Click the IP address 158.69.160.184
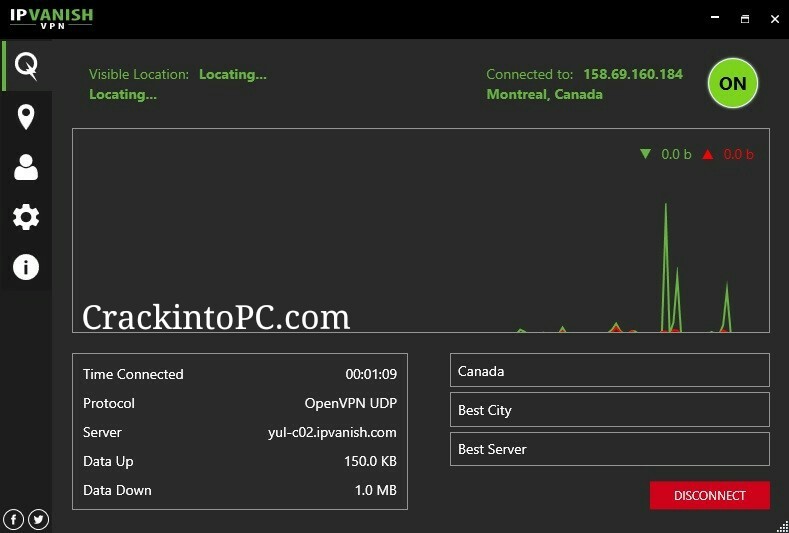This screenshot has width=789, height=533. [x=633, y=74]
